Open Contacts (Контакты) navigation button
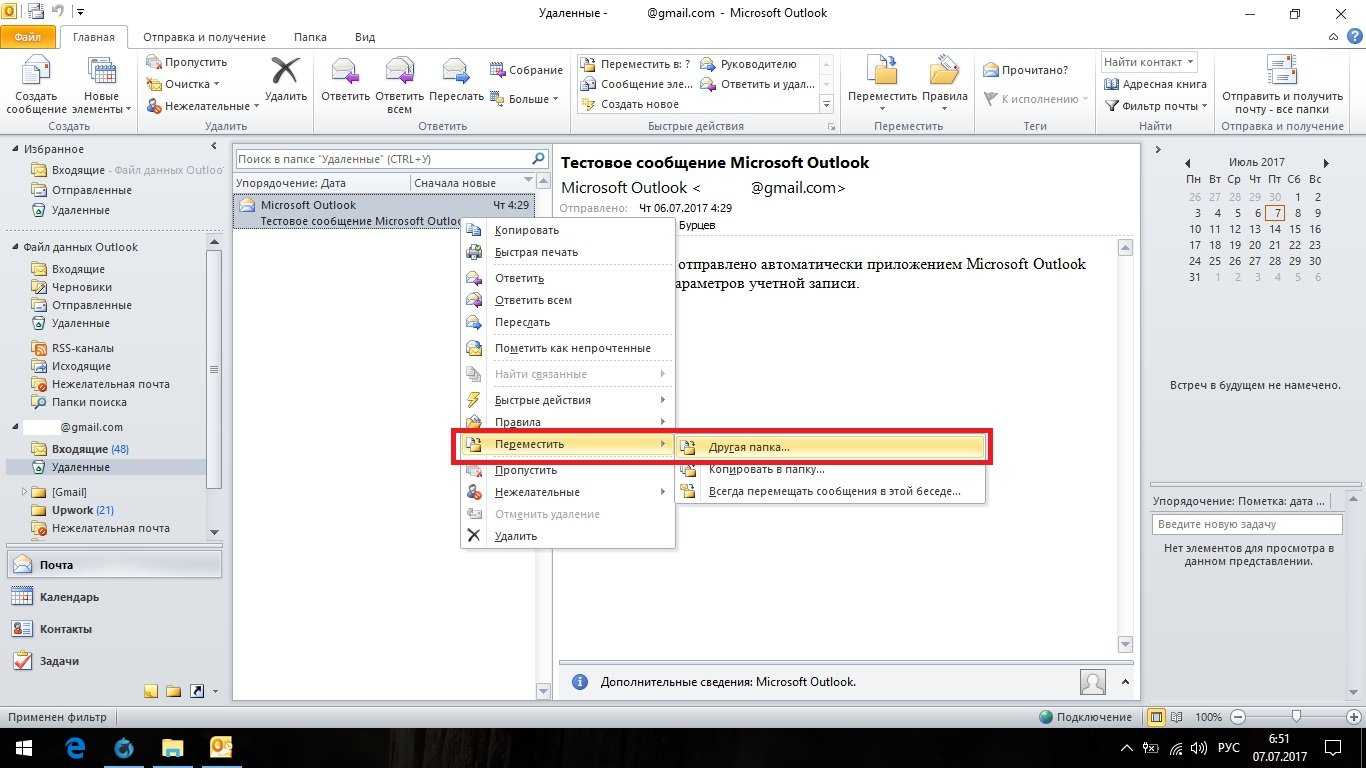1366x768 pixels. [x=114, y=629]
